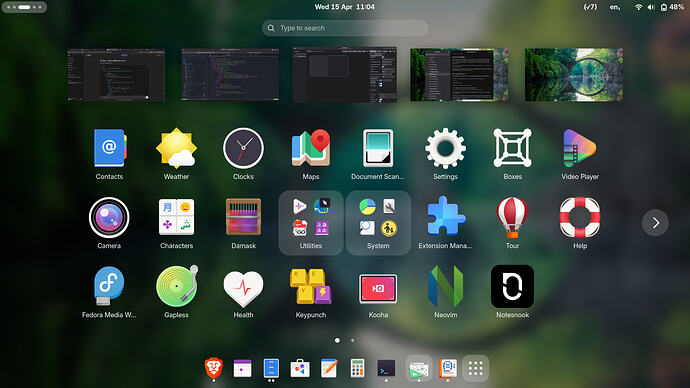The width and height of the screenshot is (690, 388).
Task: Open the Settings gear app
Action: pyautogui.click(x=445, y=149)
